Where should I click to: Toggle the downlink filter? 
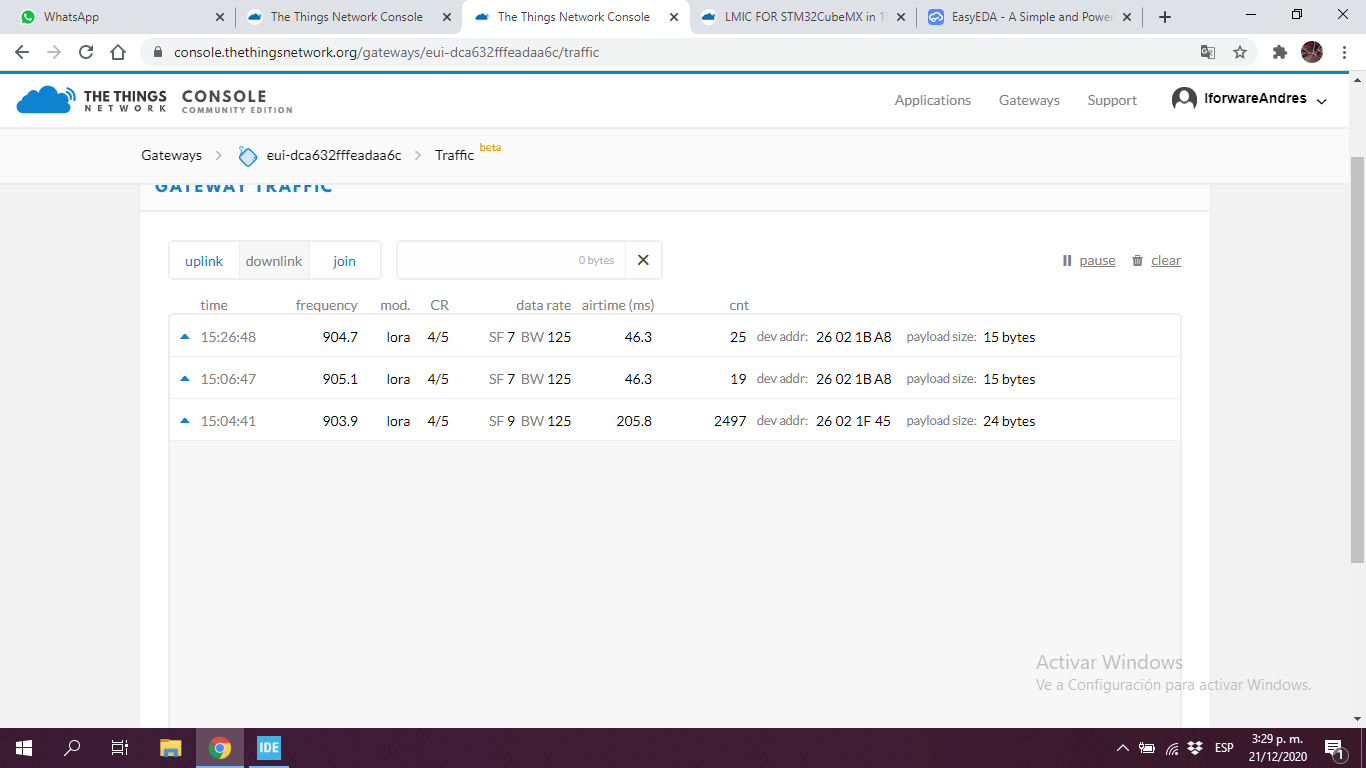[x=274, y=260]
